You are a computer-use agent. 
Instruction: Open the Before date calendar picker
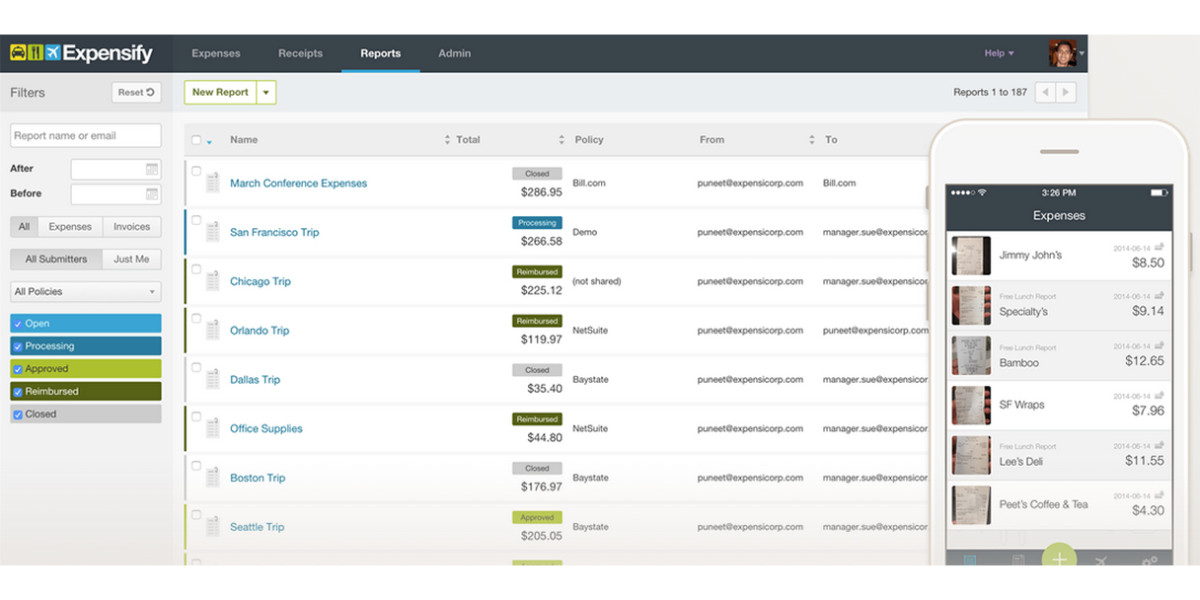coord(152,194)
